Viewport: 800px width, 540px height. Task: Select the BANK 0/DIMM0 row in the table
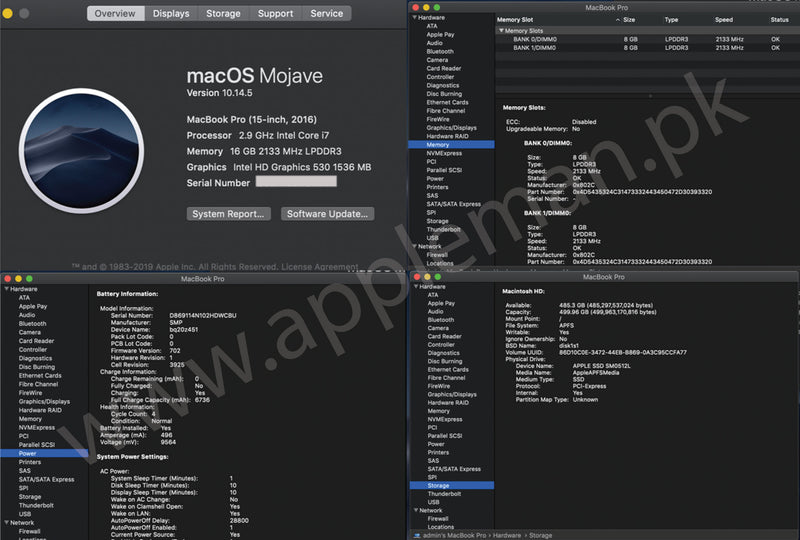[x=647, y=39]
